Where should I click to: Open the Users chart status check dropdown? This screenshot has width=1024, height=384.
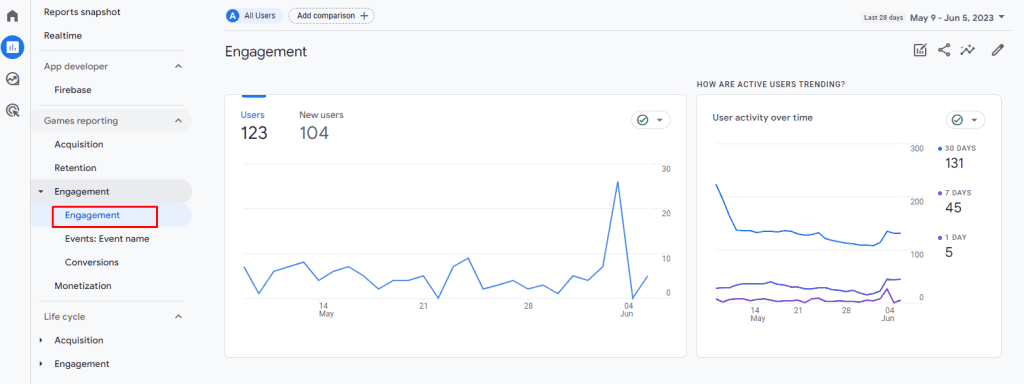tap(650, 120)
